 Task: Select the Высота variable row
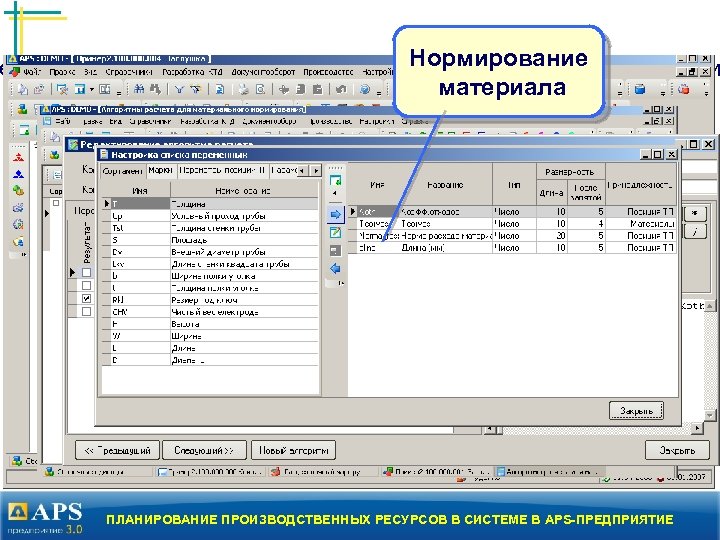210,324
